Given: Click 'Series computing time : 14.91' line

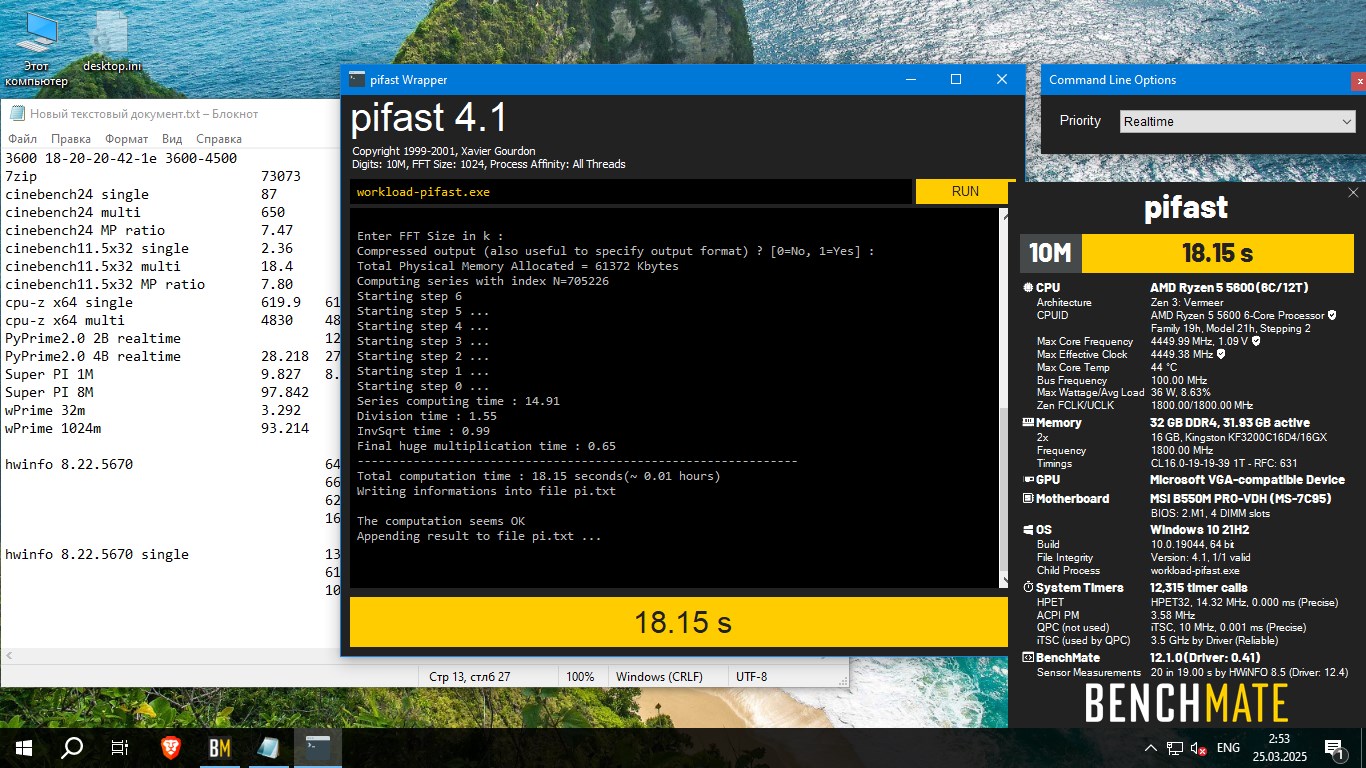Looking at the screenshot, I should pyautogui.click(x=458, y=401).
